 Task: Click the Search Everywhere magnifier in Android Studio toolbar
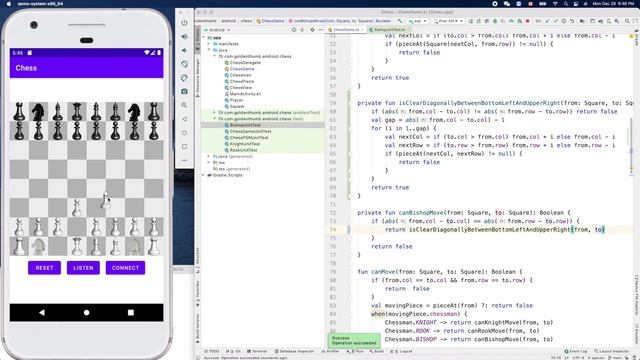627,21
